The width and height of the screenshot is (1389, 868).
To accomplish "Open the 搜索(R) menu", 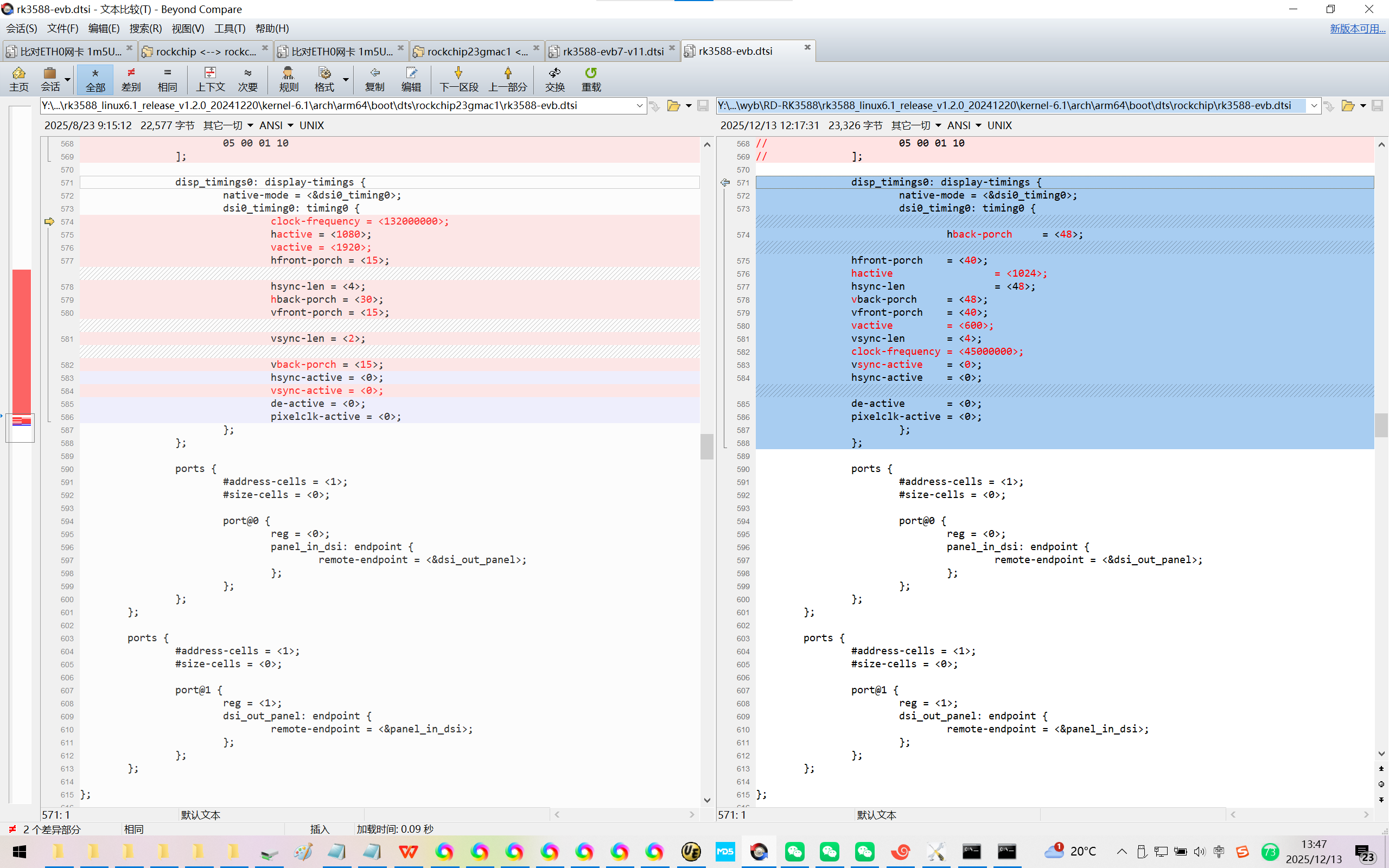I will 145,28.
